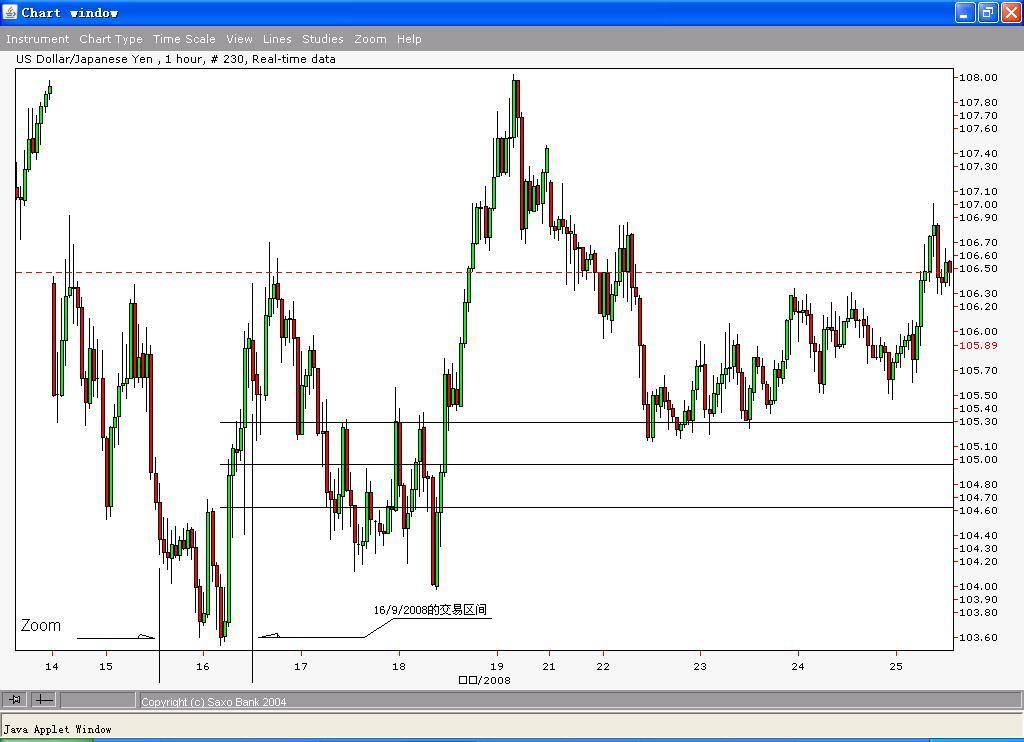Click the US Dollar/Japanese Yen chart title
Viewport: 1024px width, 742px height.
tap(176, 59)
